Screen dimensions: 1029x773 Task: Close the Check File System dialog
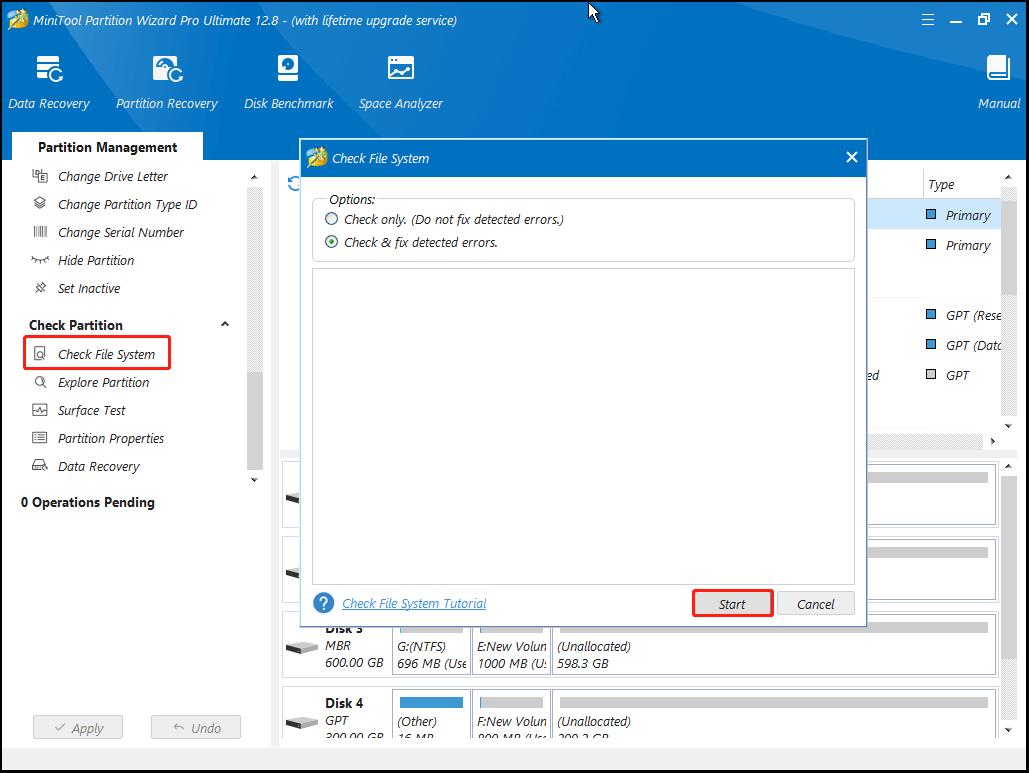pyautogui.click(x=851, y=157)
